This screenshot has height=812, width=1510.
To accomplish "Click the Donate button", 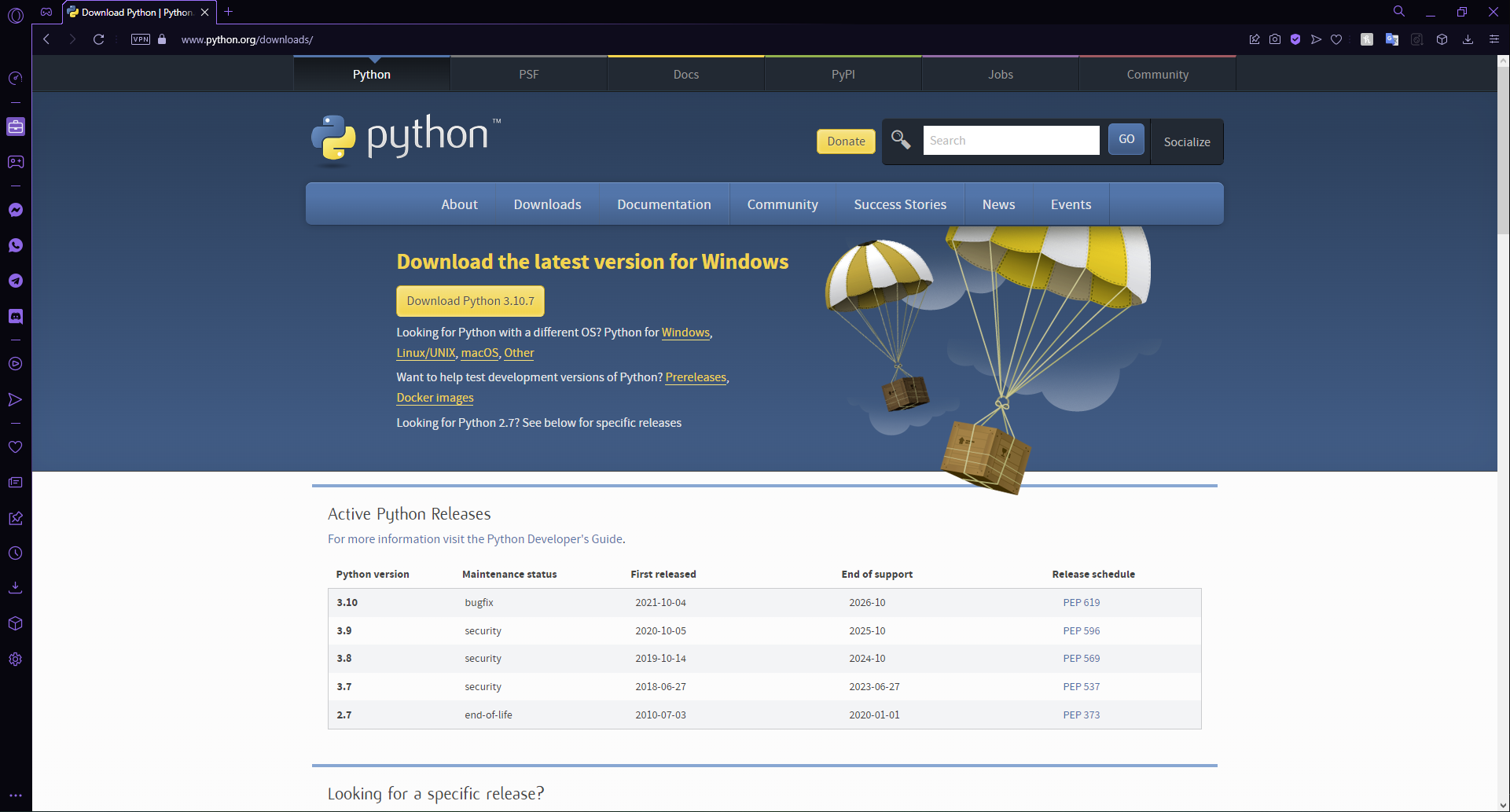I will point(846,141).
